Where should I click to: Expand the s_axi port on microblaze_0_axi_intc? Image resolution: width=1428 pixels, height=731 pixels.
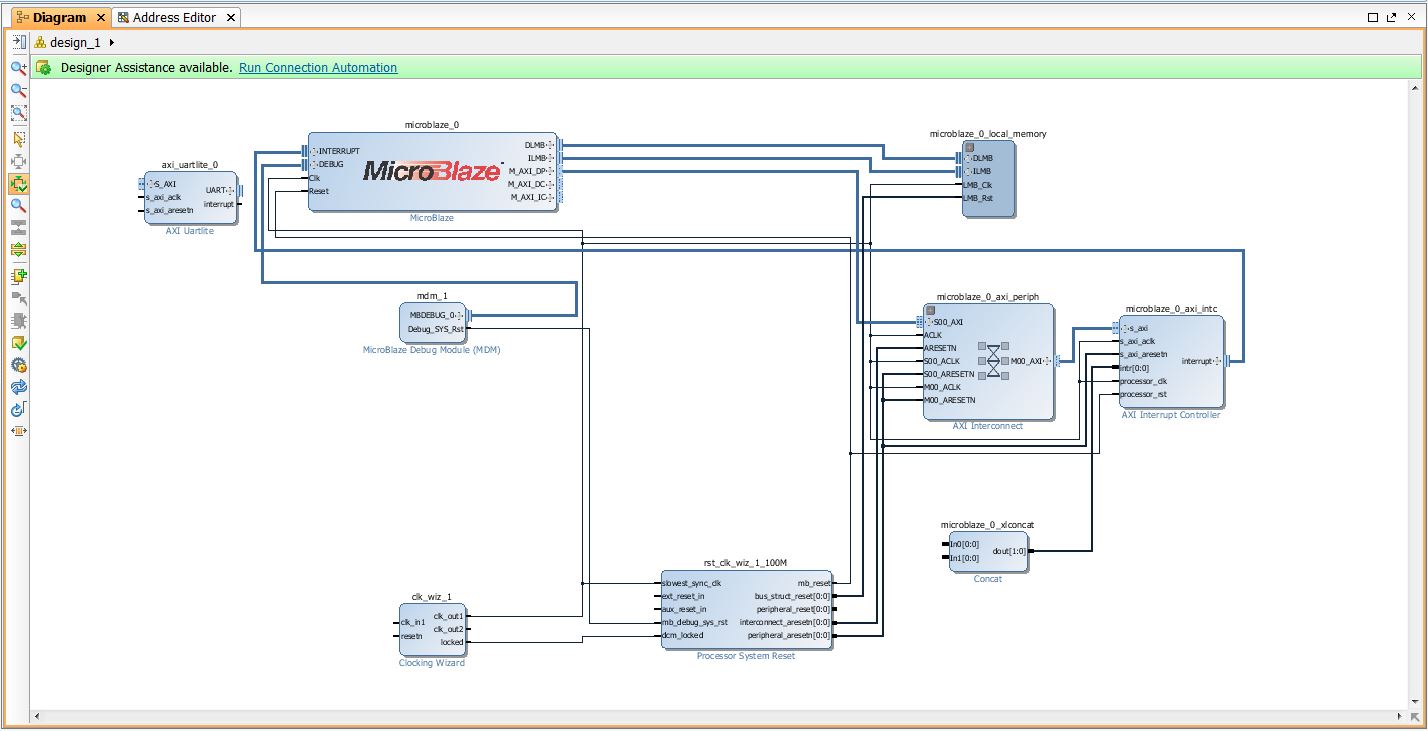click(1125, 328)
